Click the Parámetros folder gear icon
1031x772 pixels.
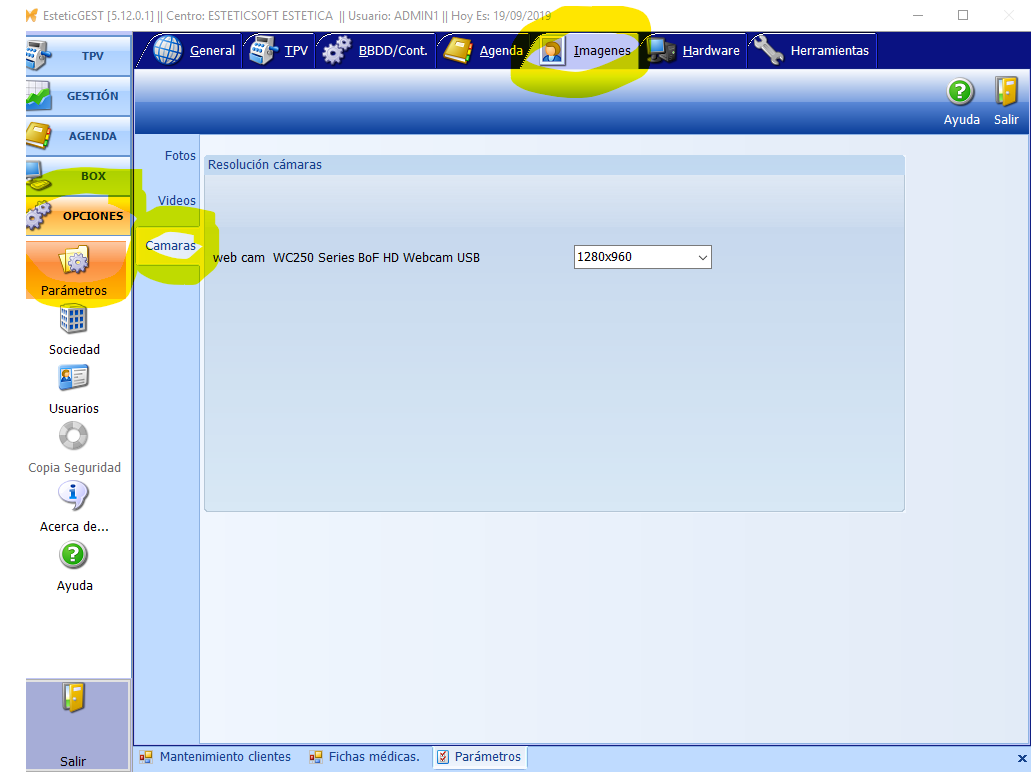(75, 261)
